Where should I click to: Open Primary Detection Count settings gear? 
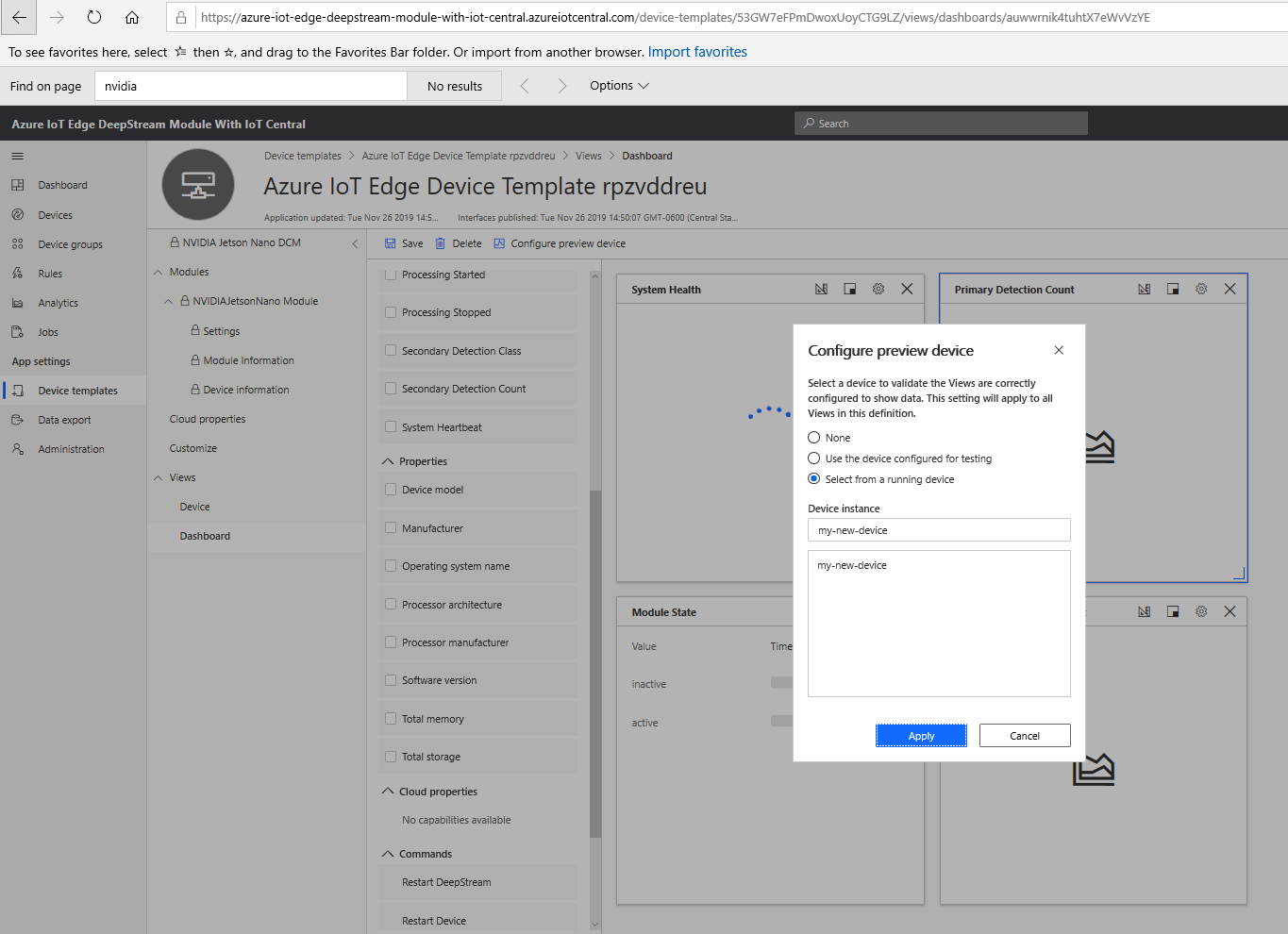pyautogui.click(x=1201, y=289)
